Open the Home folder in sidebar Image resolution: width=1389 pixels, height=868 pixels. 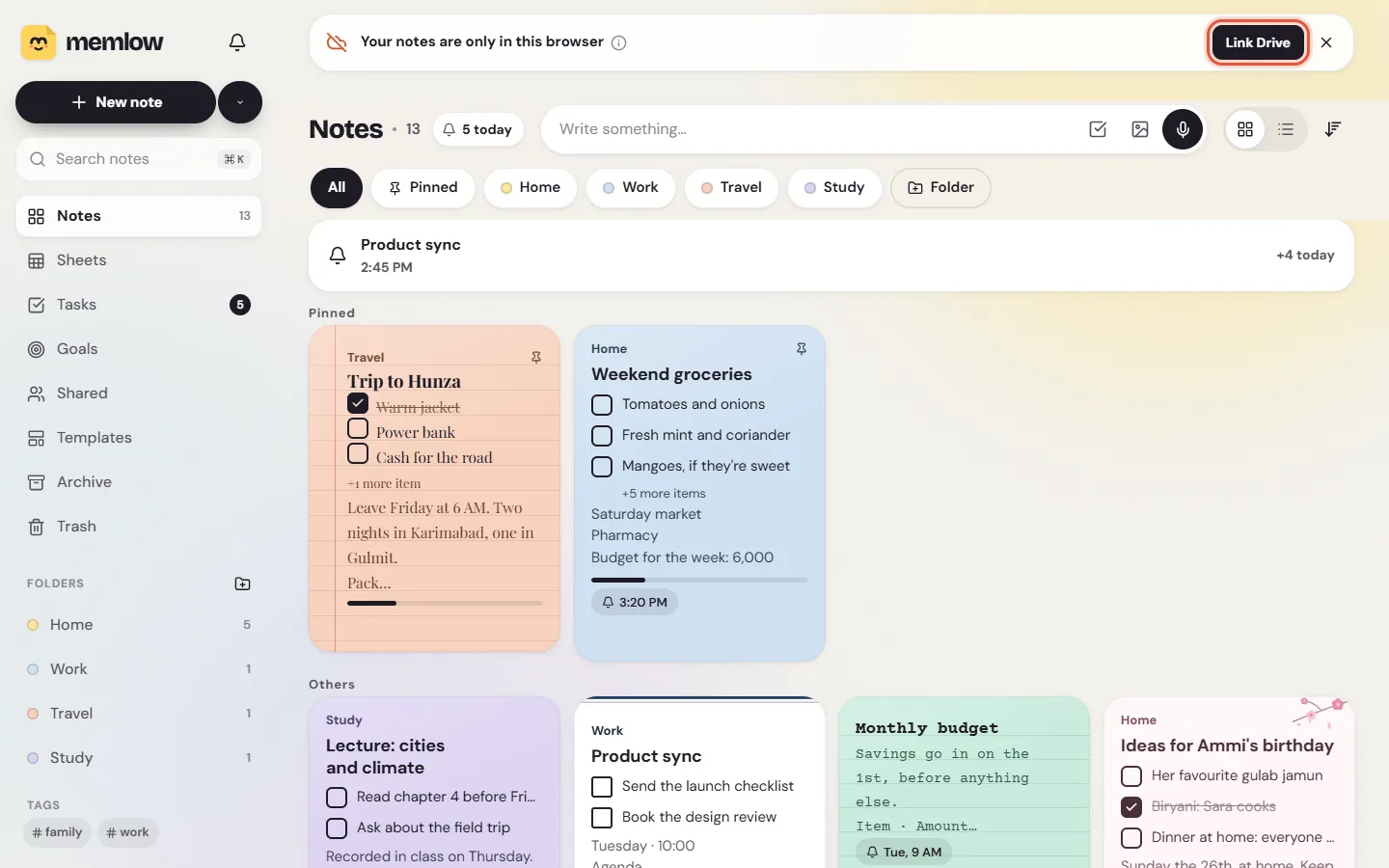(x=139, y=625)
